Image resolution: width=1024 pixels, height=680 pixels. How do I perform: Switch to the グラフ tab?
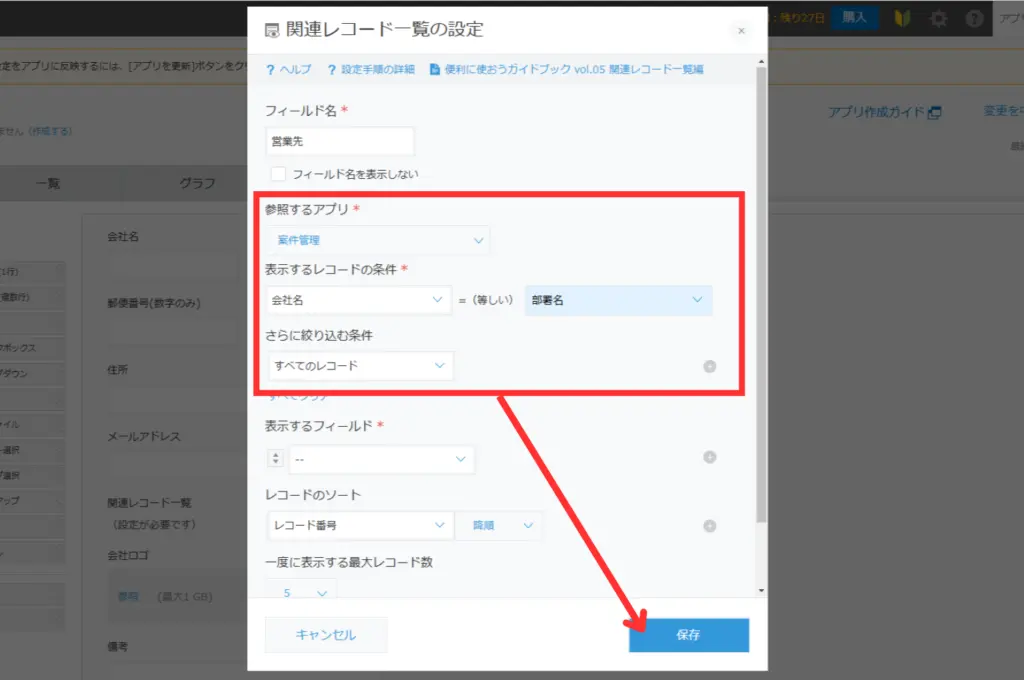click(197, 183)
